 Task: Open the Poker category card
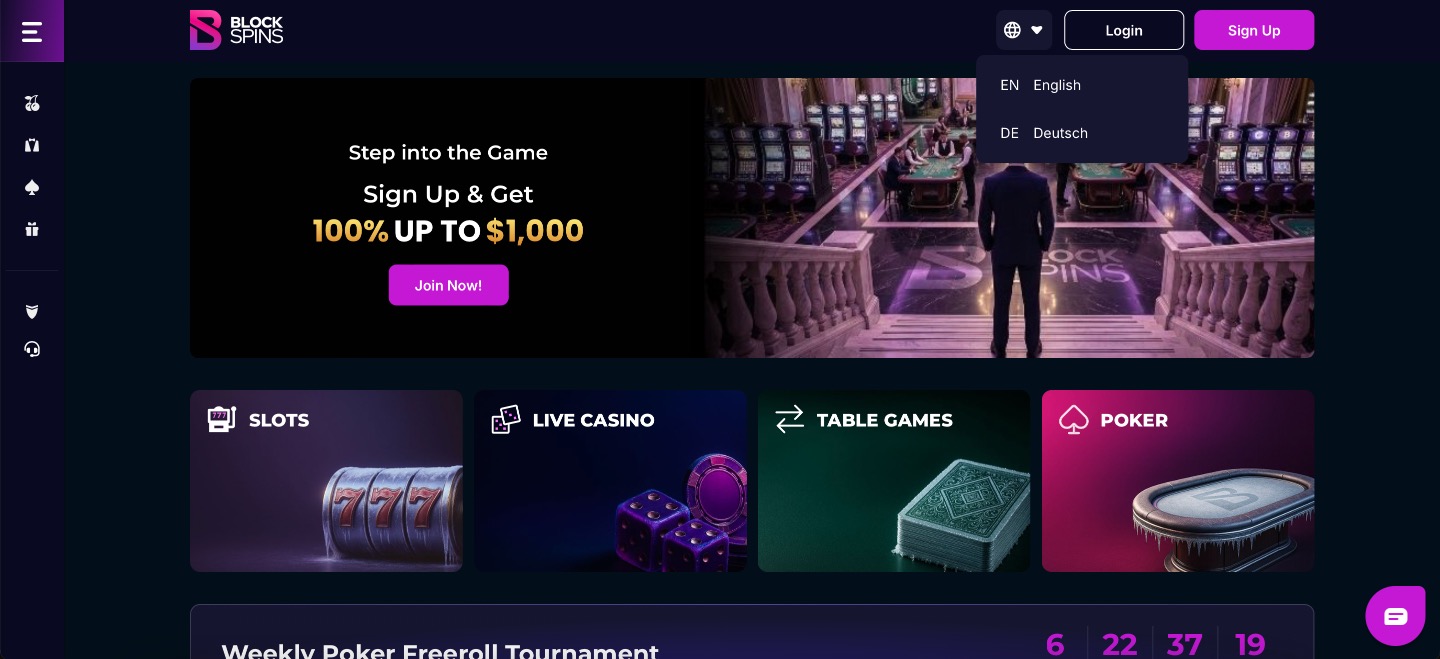tap(1178, 481)
